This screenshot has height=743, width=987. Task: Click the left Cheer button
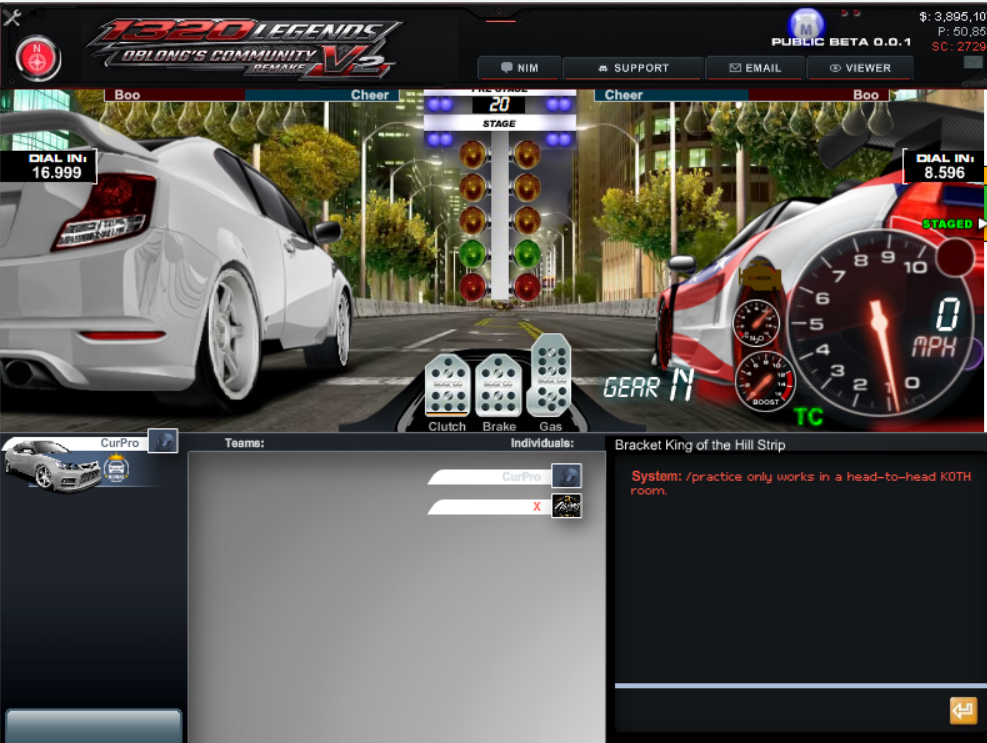coord(322,95)
